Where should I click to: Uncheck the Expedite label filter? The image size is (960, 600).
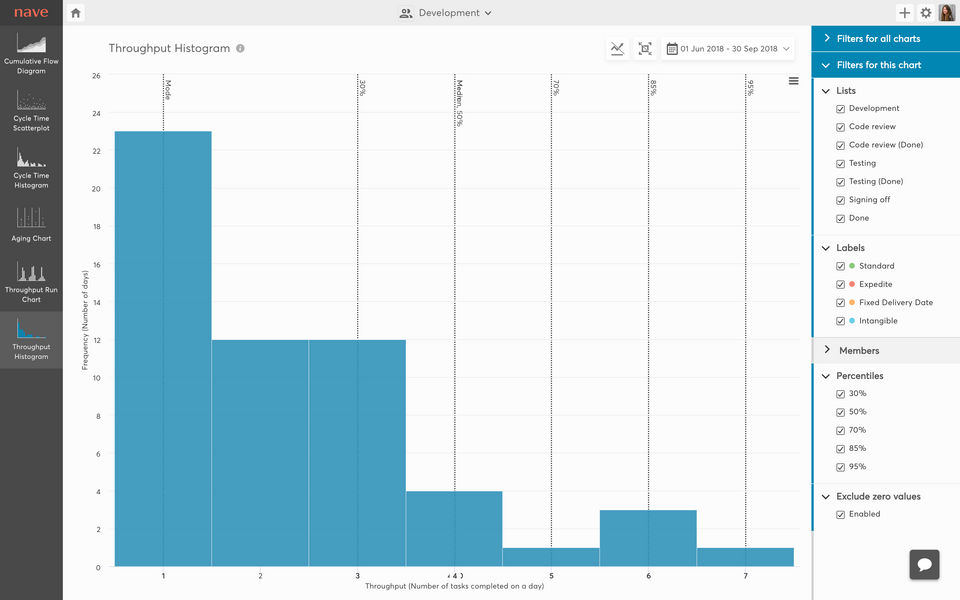841,285
